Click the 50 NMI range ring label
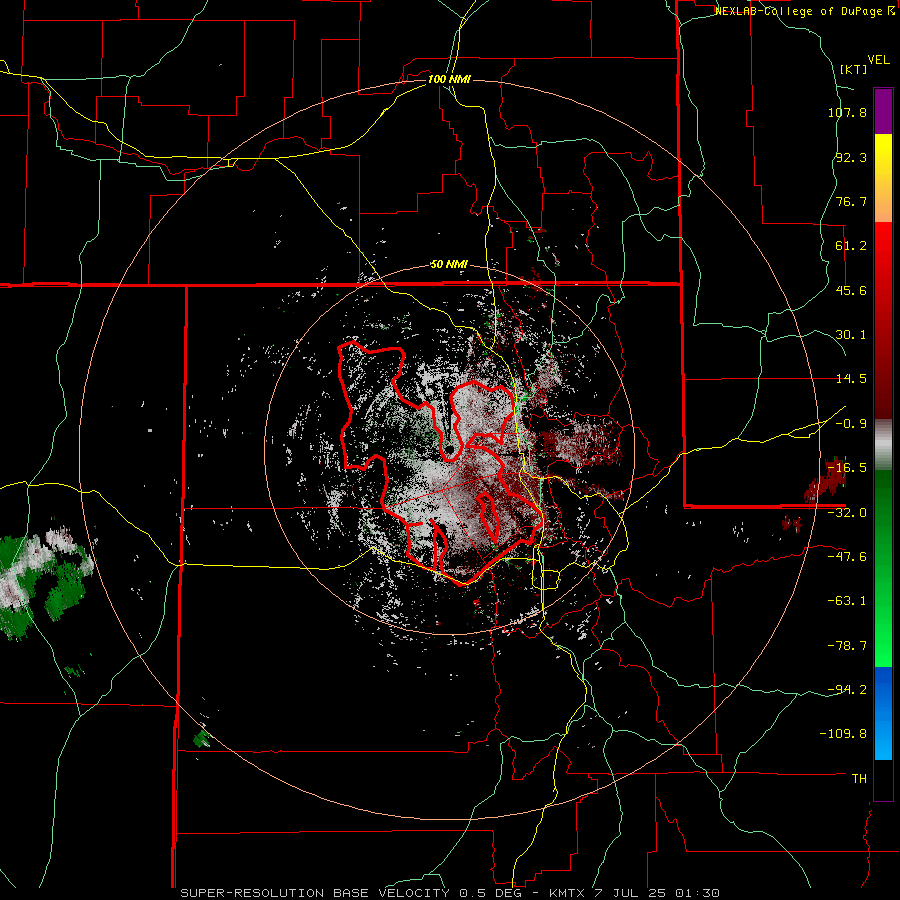The image size is (900, 900). [449, 265]
